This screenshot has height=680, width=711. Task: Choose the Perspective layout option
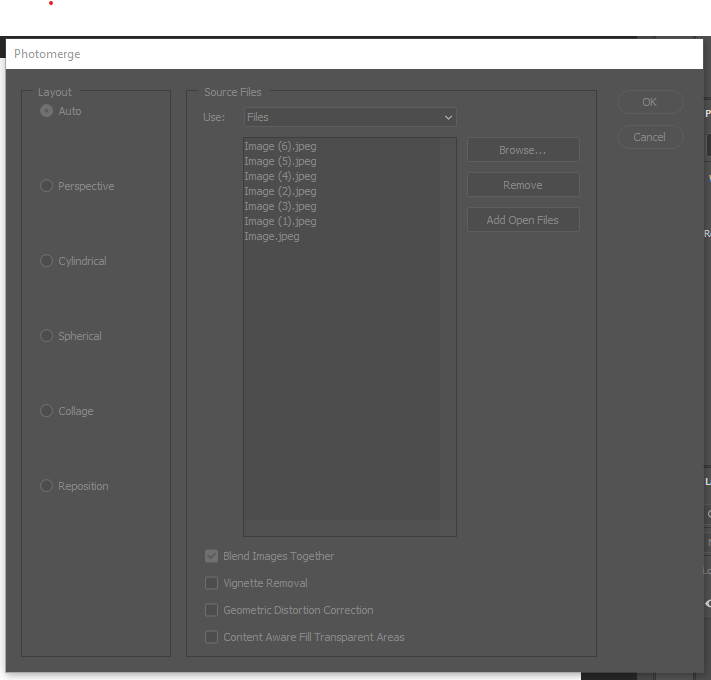pyautogui.click(x=47, y=186)
